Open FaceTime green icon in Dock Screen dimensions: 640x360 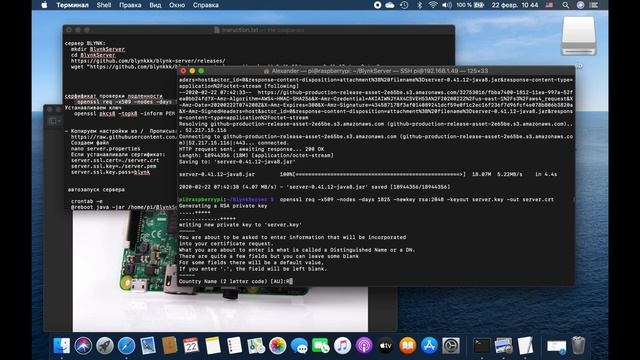[x=321, y=346]
